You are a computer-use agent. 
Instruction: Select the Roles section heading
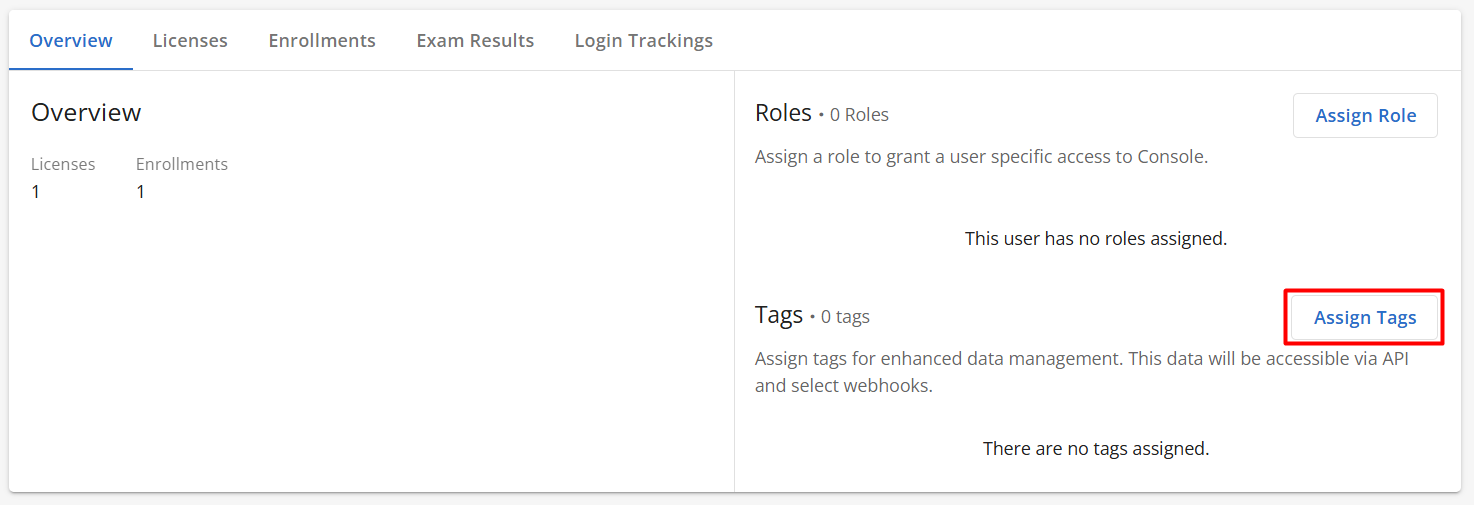[x=783, y=113]
